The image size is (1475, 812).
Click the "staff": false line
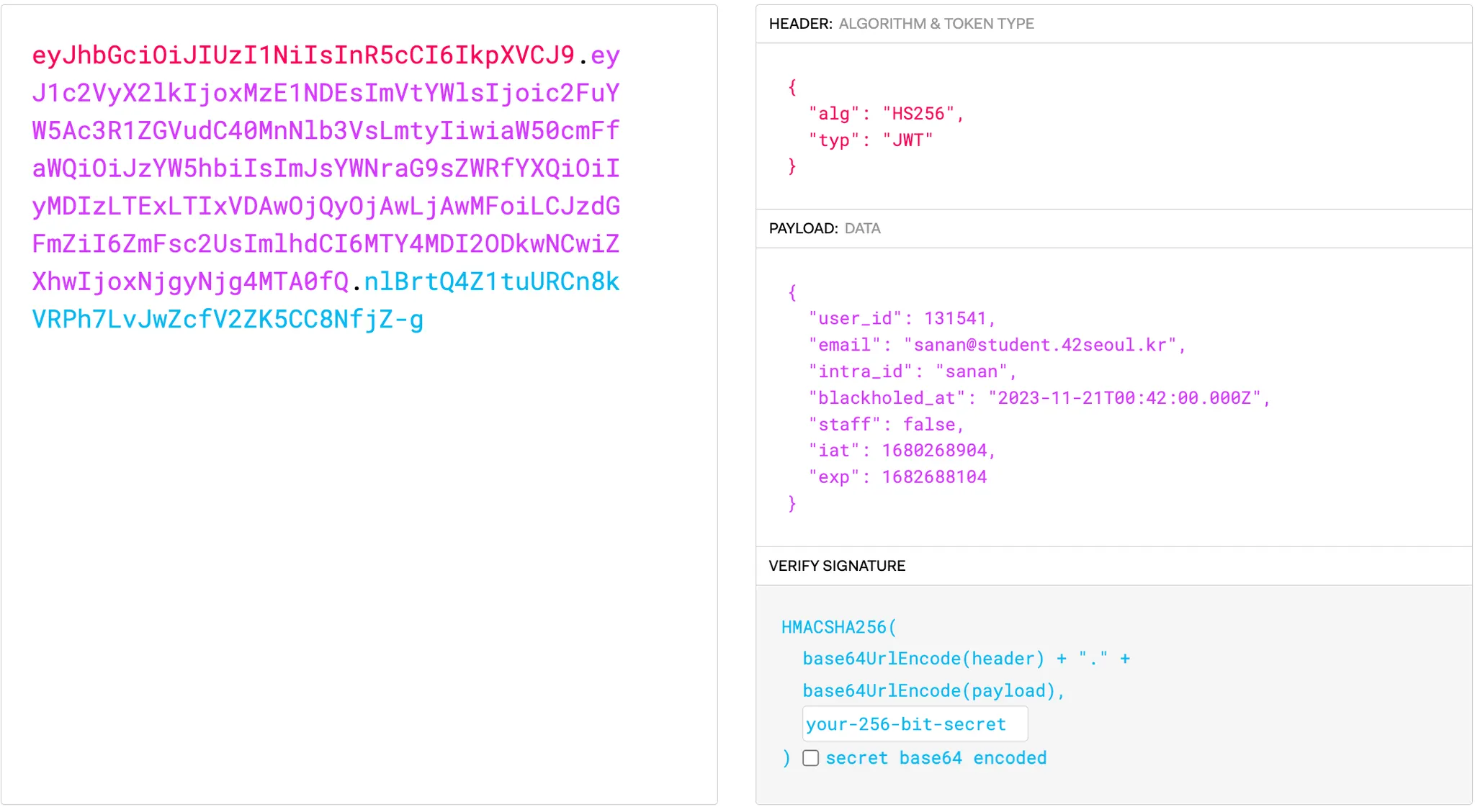pyautogui.click(x=885, y=425)
